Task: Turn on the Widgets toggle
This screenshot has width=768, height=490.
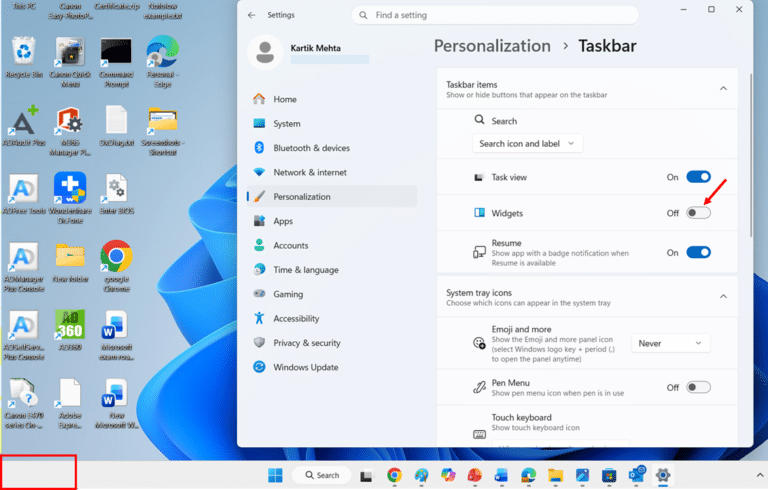Action: click(x=698, y=213)
